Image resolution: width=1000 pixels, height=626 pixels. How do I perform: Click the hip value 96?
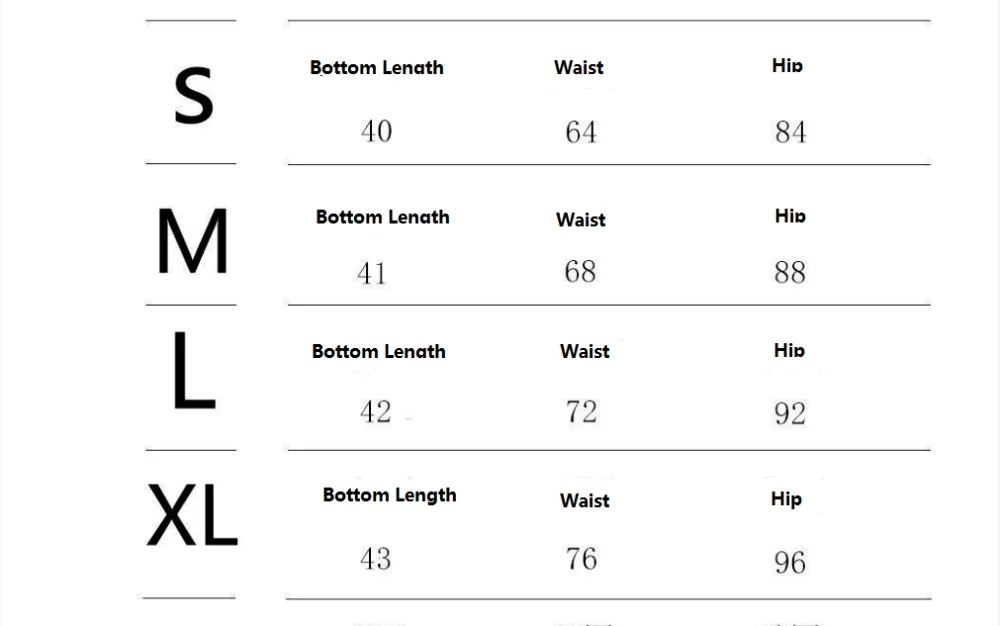789,562
